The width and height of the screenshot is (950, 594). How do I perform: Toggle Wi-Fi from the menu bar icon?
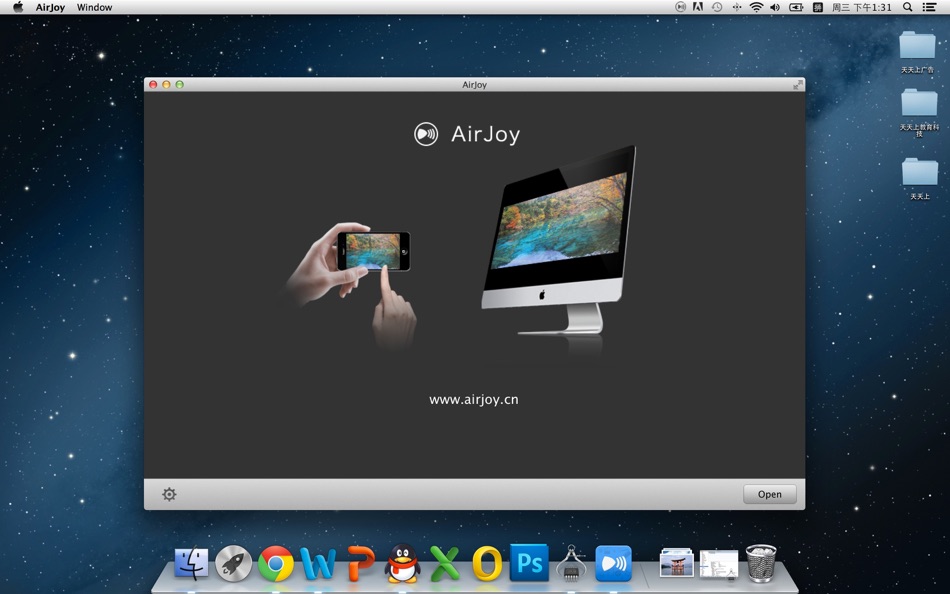(x=755, y=7)
